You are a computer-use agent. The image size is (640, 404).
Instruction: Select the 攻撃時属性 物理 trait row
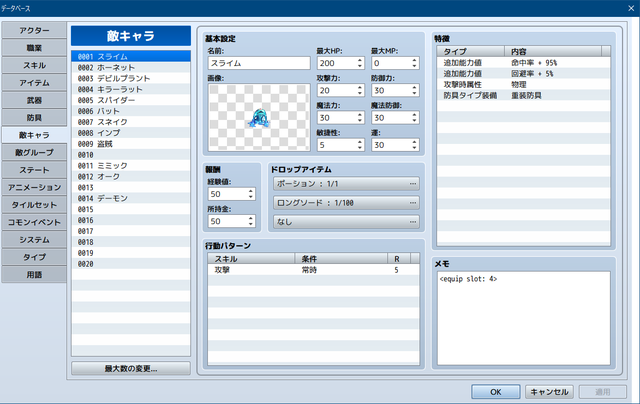[x=524, y=84]
